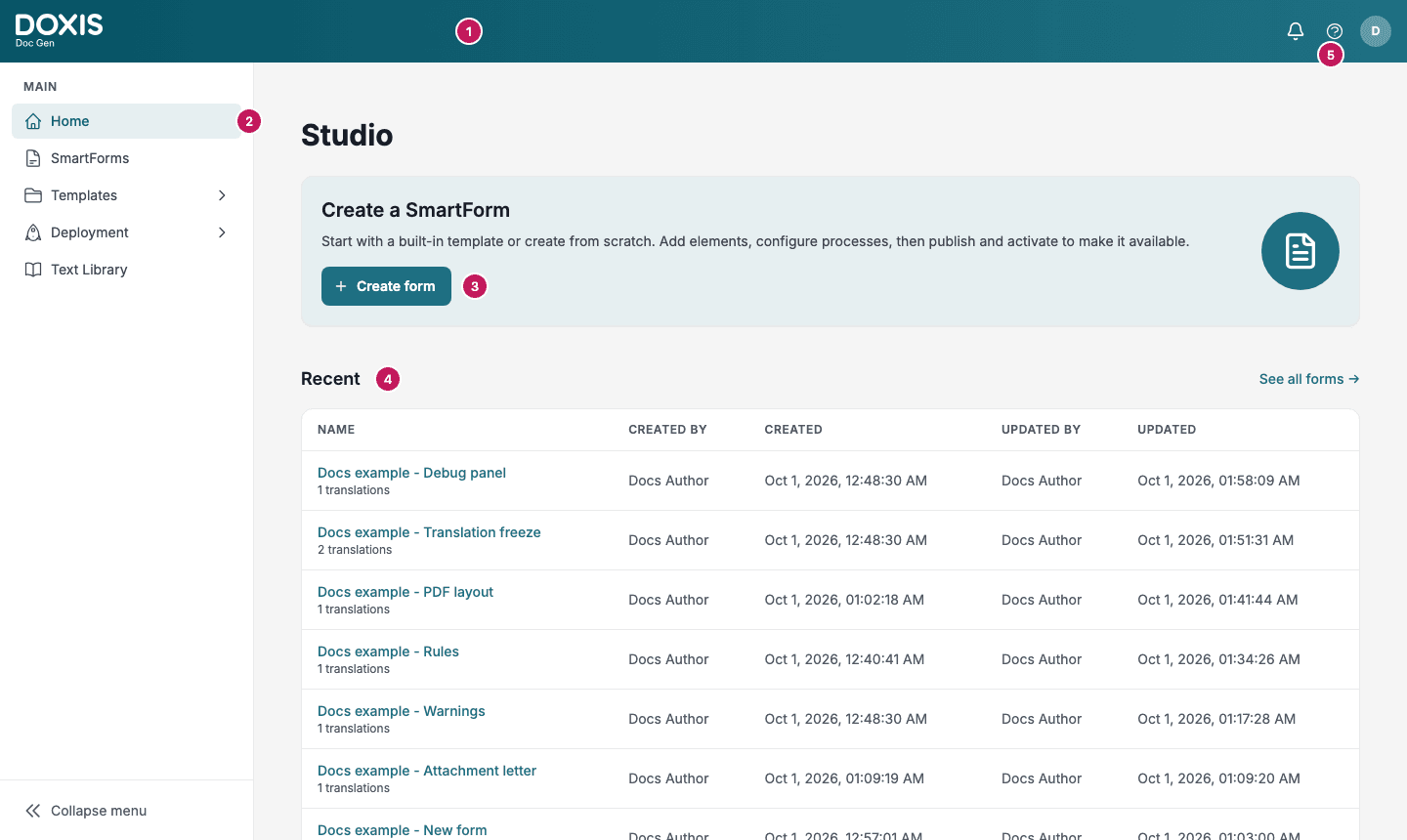Click the '2 translations' subtitle
The image size is (1407, 840).
click(x=355, y=550)
